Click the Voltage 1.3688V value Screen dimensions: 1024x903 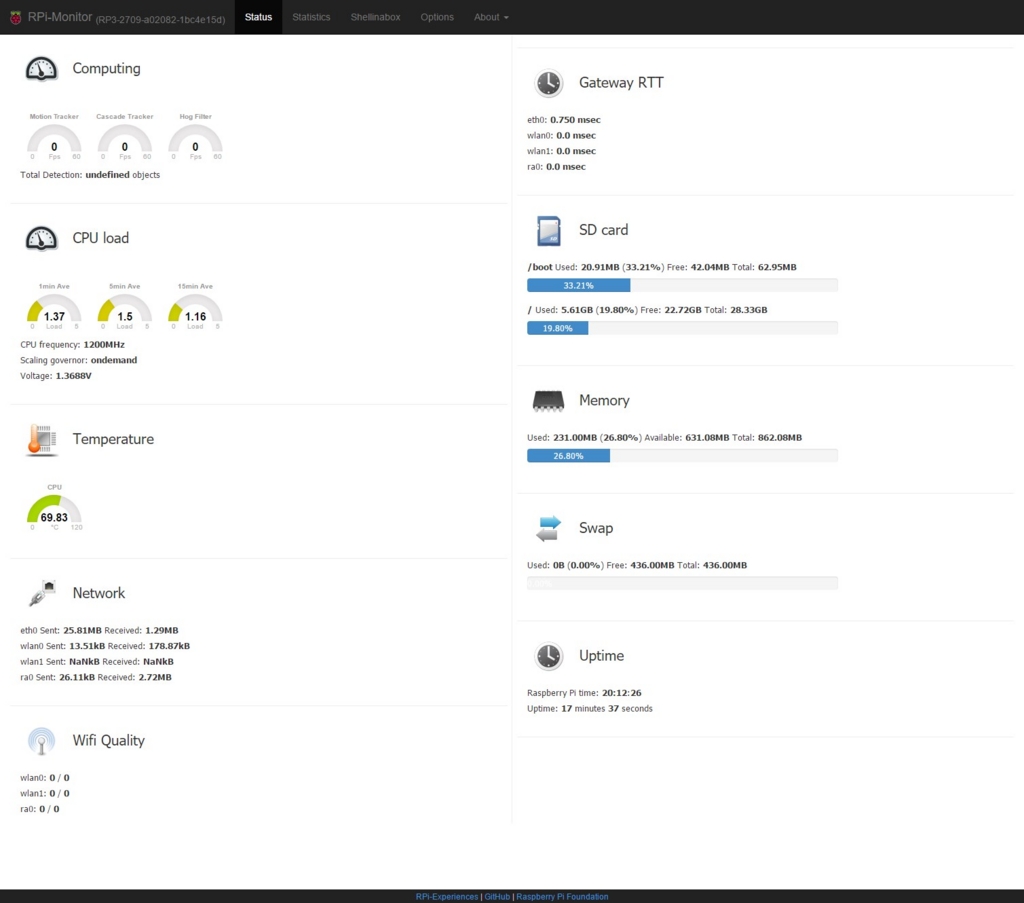(x=73, y=376)
